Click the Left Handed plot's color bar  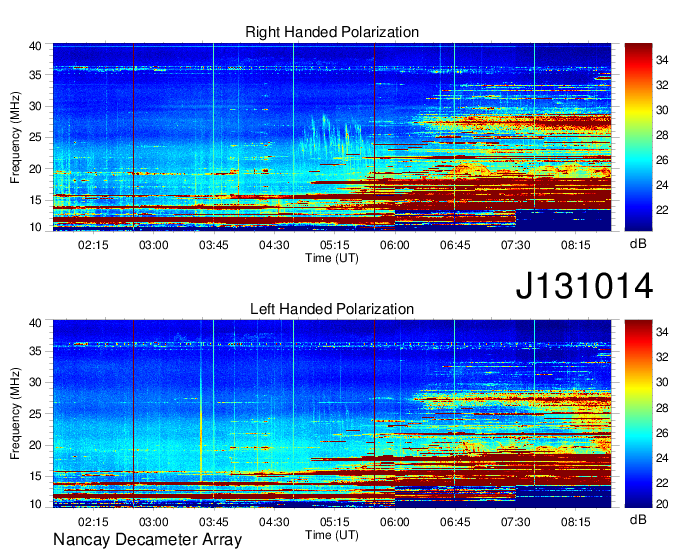[638, 414]
